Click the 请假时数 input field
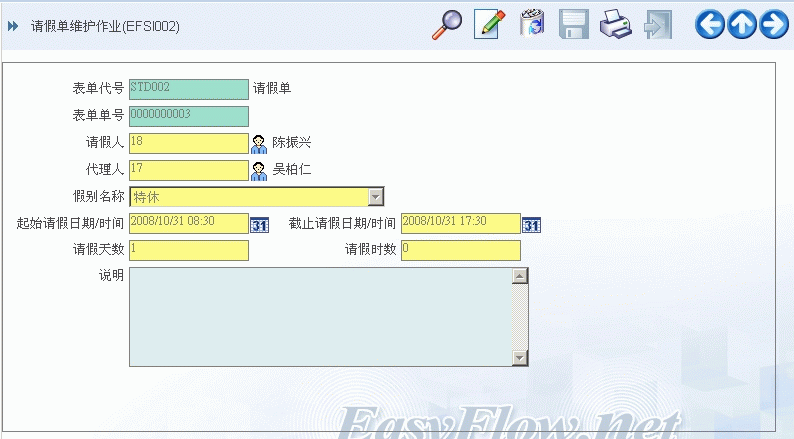This screenshot has height=439, width=794. [x=460, y=250]
